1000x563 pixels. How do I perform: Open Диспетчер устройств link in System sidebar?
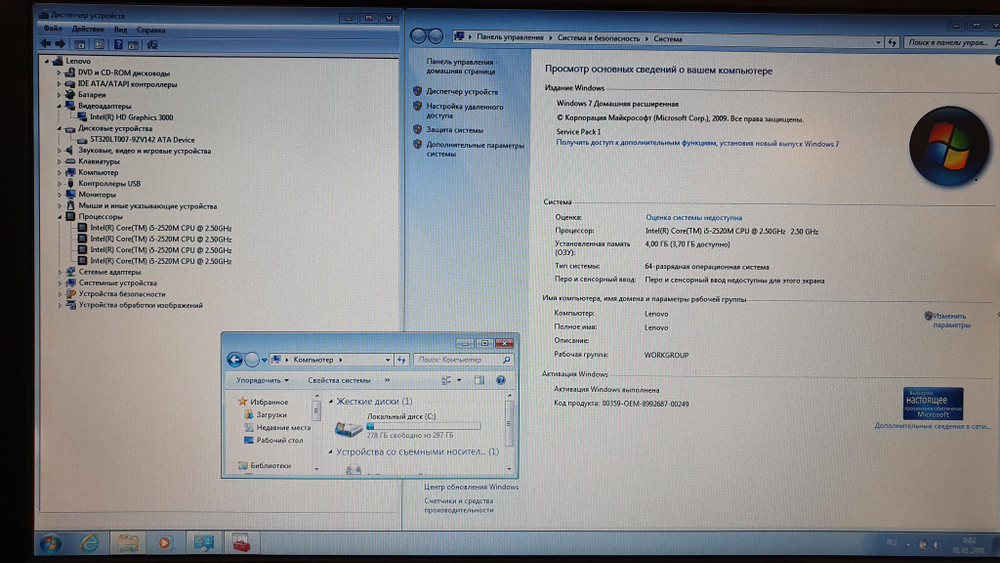462,92
